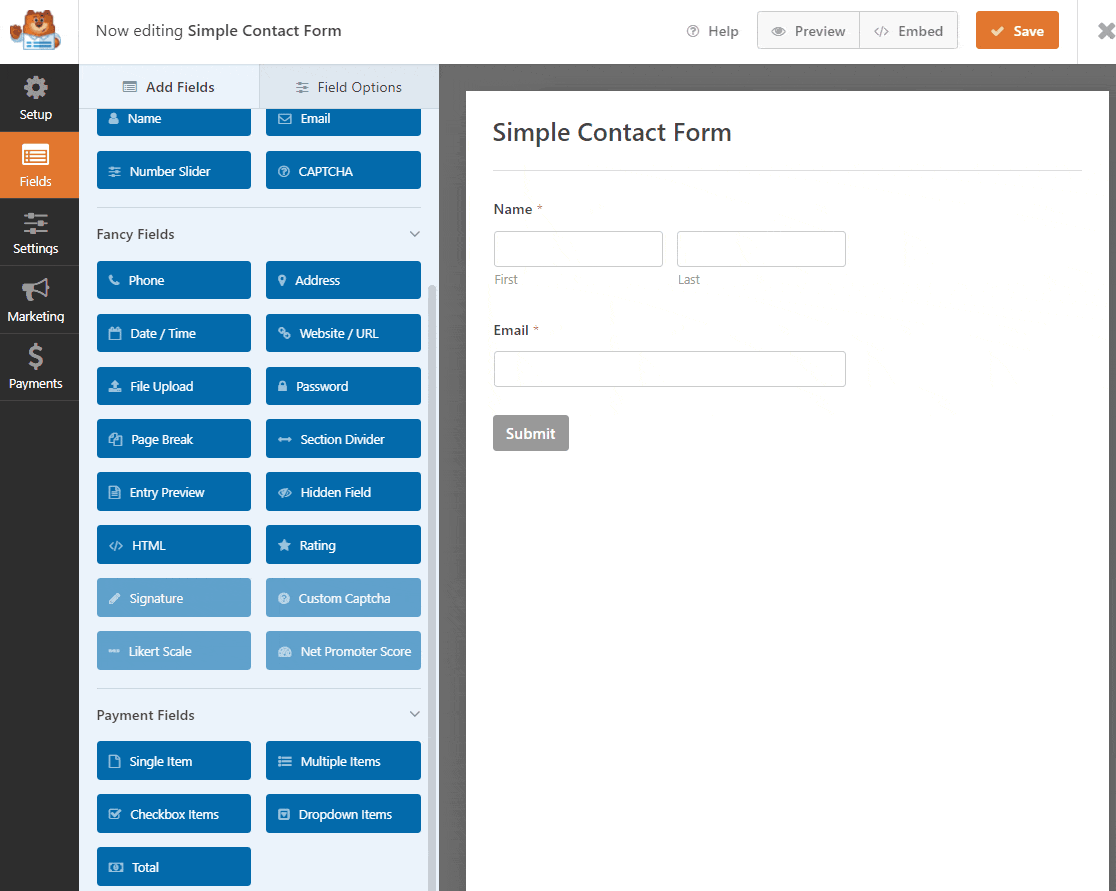Click the Last name input box
This screenshot has height=891, width=1116.
coord(761,249)
